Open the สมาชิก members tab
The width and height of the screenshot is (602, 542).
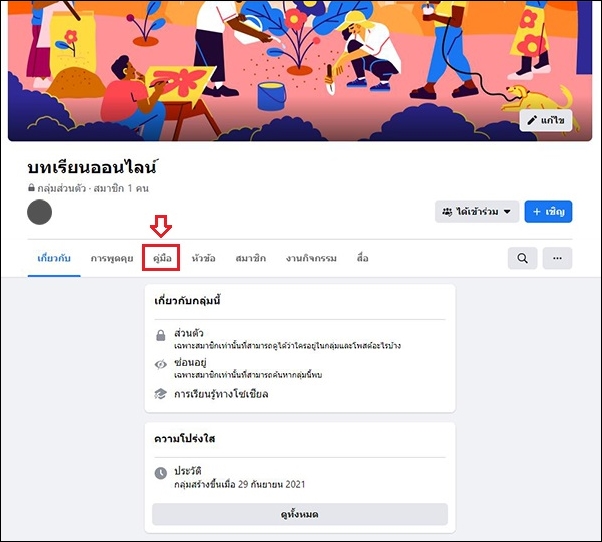click(250, 258)
